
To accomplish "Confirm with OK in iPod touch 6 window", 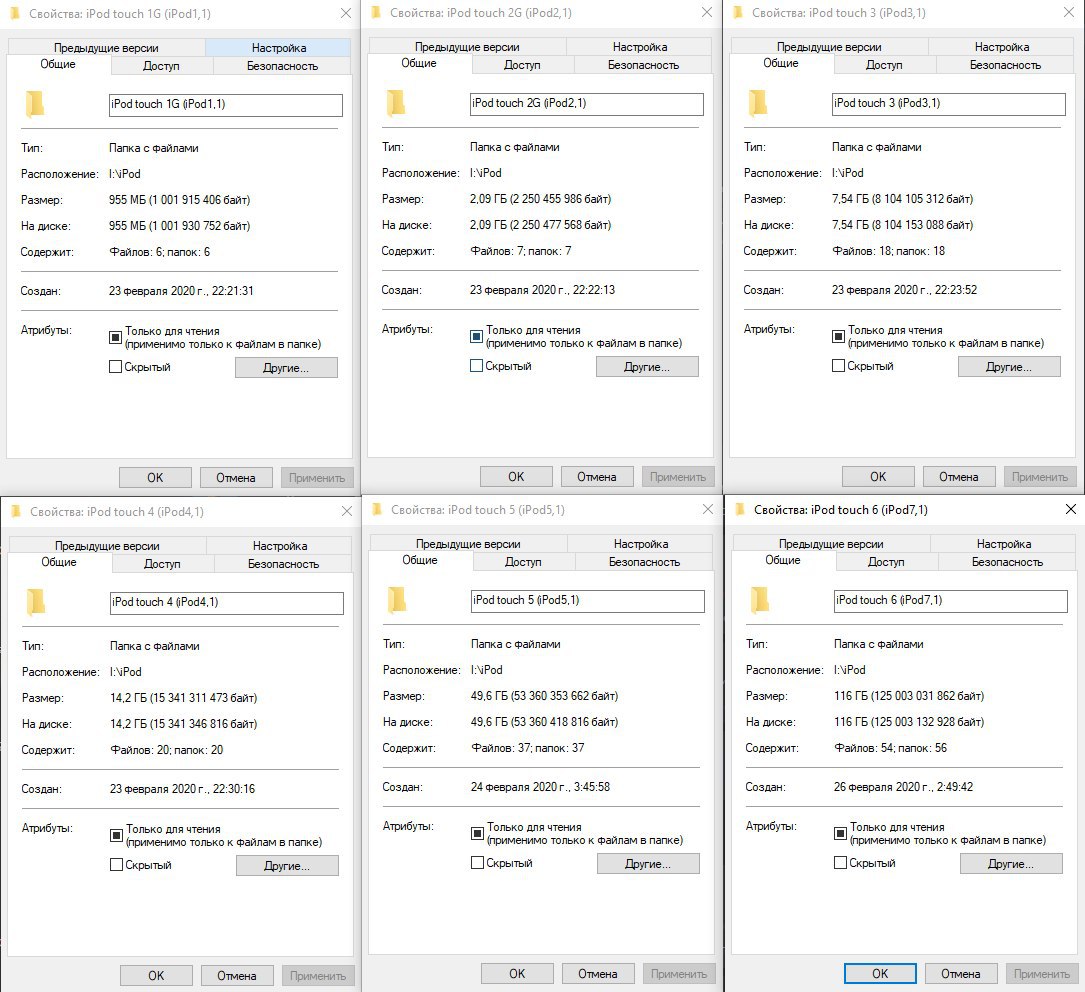I will click(880, 974).
